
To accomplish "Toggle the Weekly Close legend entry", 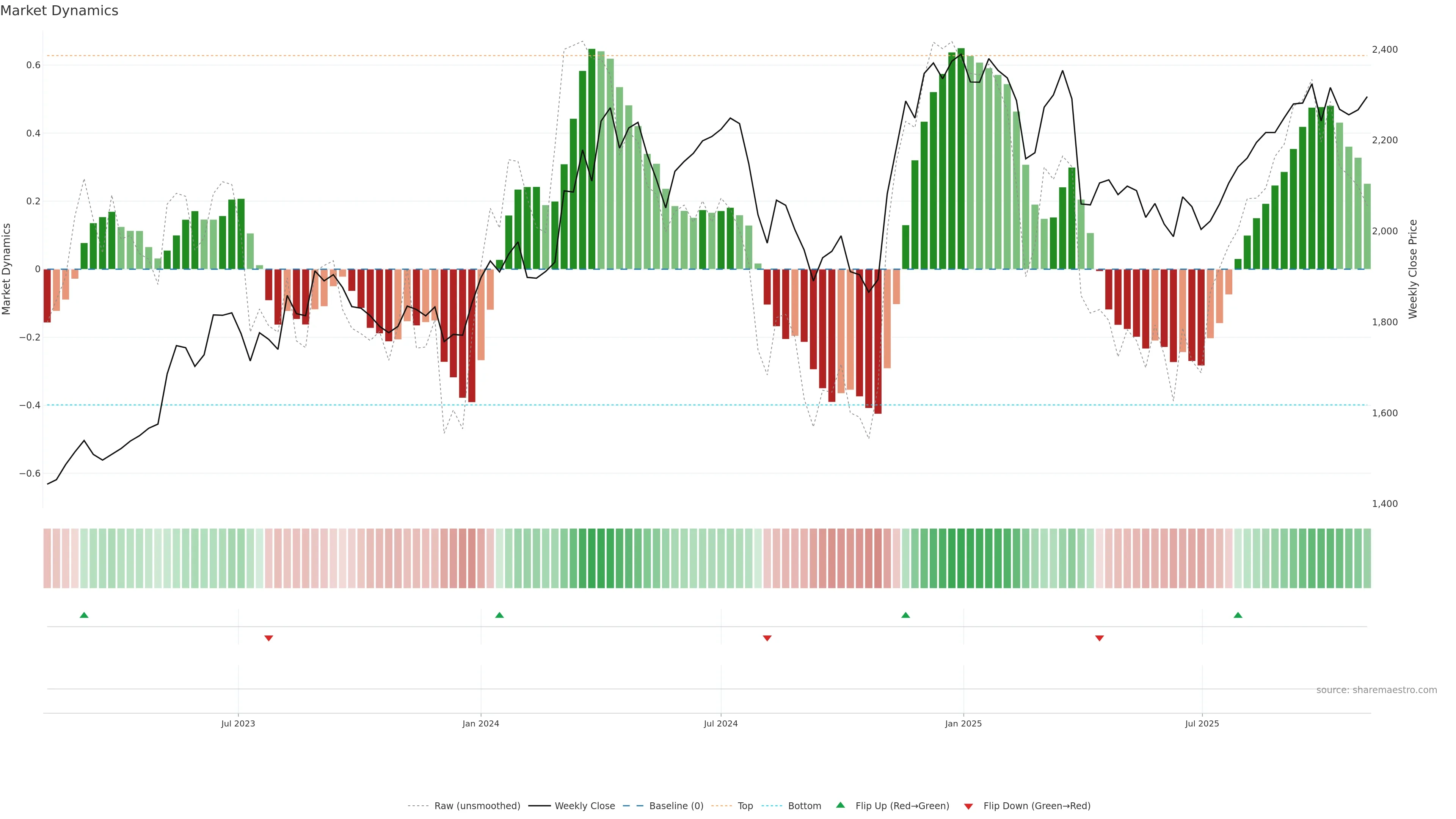I will (584, 806).
